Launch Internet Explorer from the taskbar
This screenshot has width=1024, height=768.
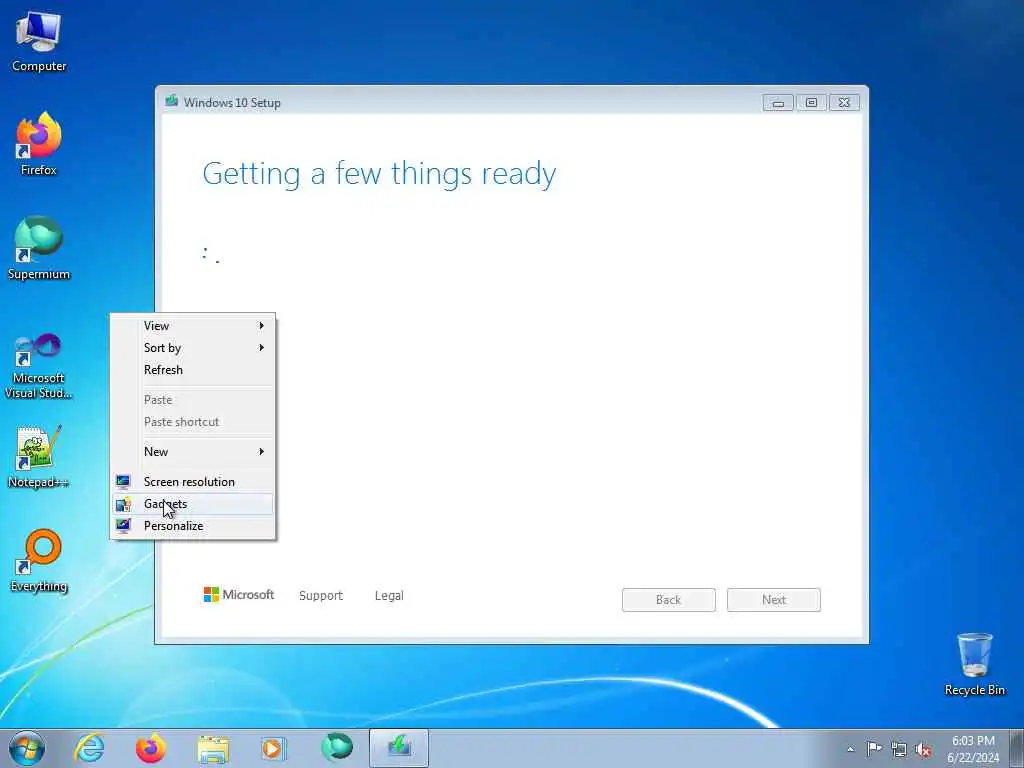click(x=89, y=748)
